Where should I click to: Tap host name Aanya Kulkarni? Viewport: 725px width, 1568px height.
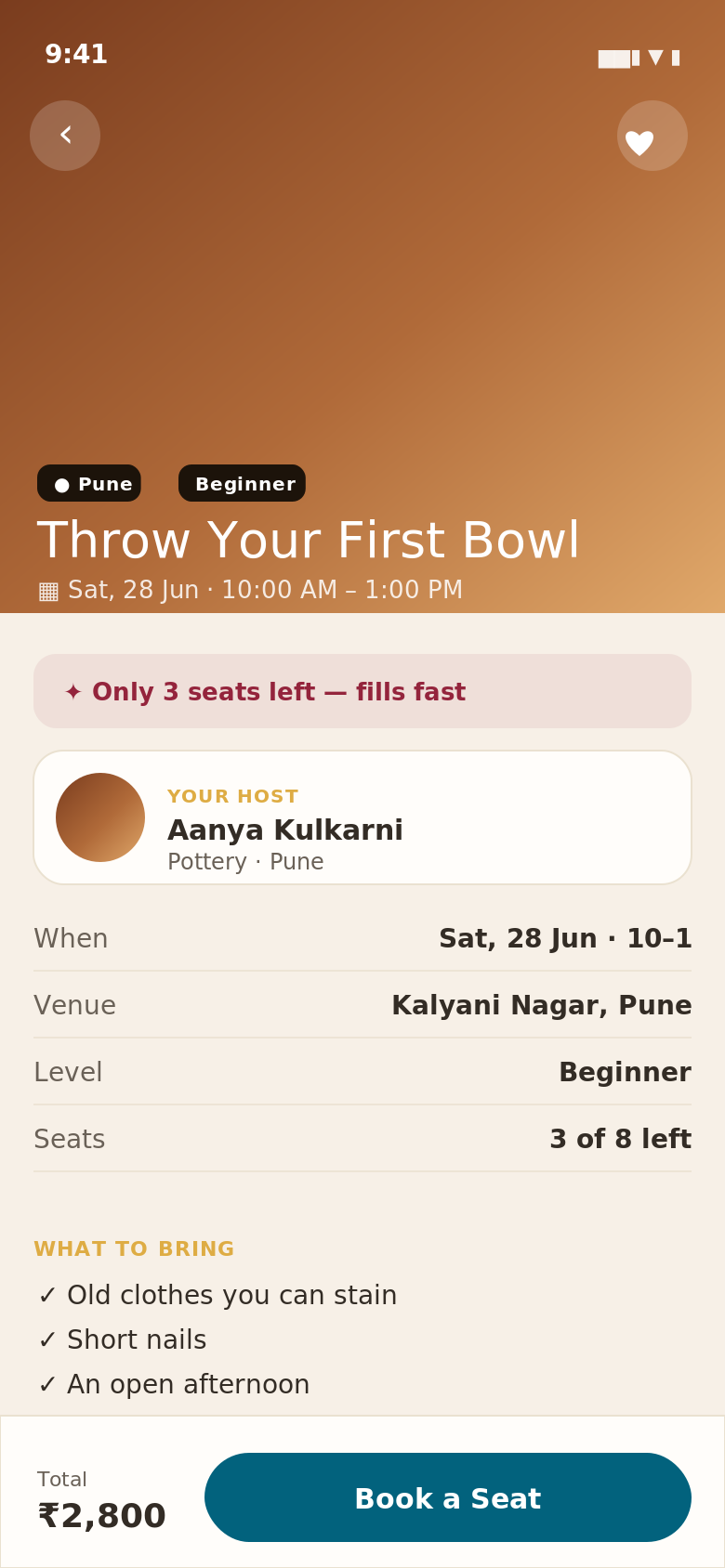285,830
